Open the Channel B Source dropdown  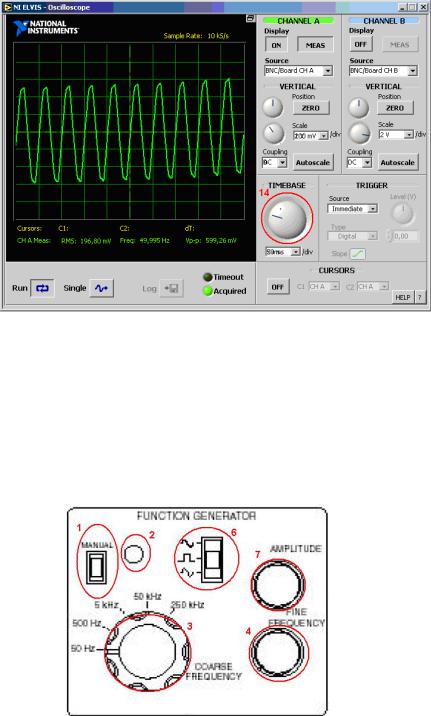tap(413, 71)
